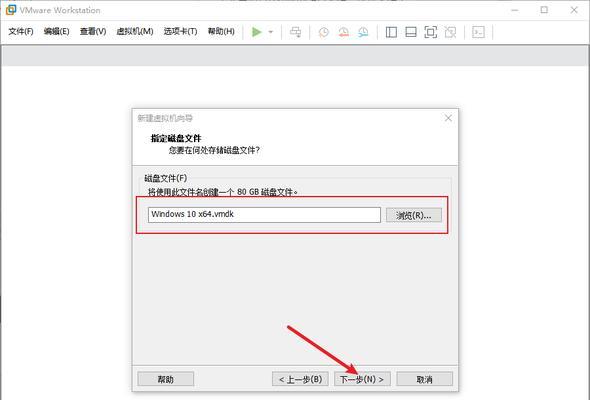Image resolution: width=590 pixels, height=400 pixels.
Task: Open the 查看(V) menu
Action: point(93,31)
